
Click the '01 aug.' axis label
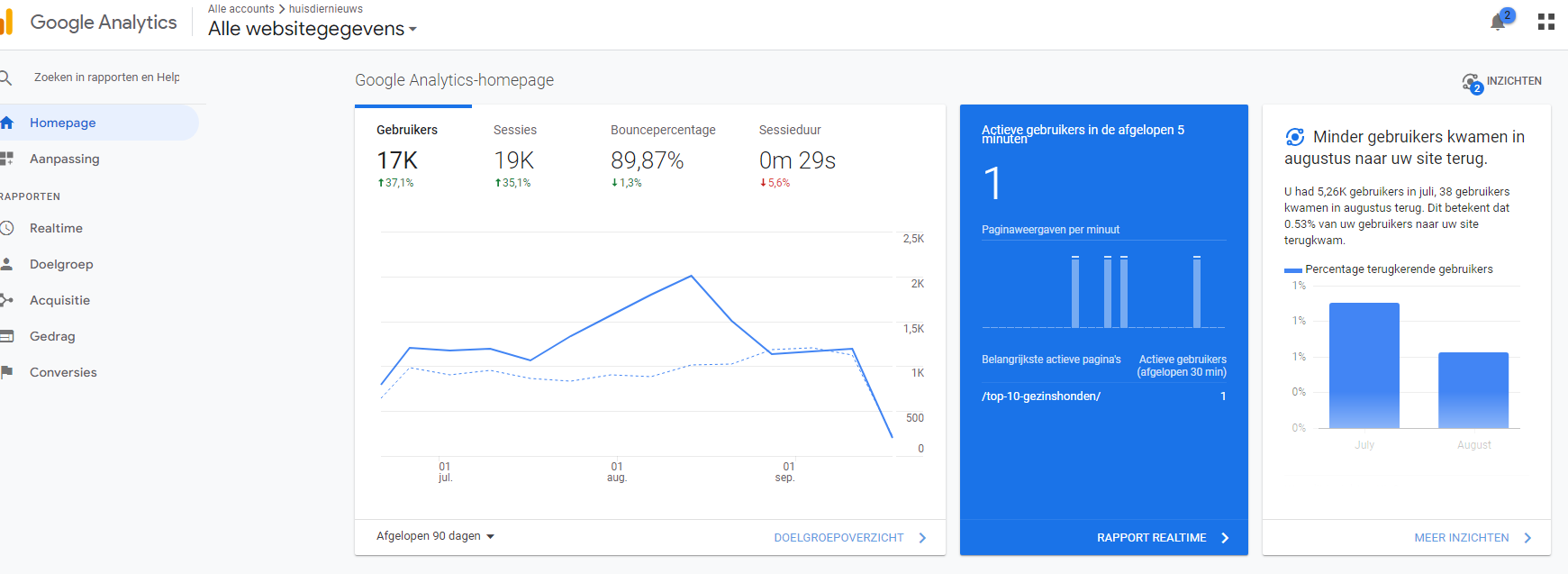coord(617,472)
